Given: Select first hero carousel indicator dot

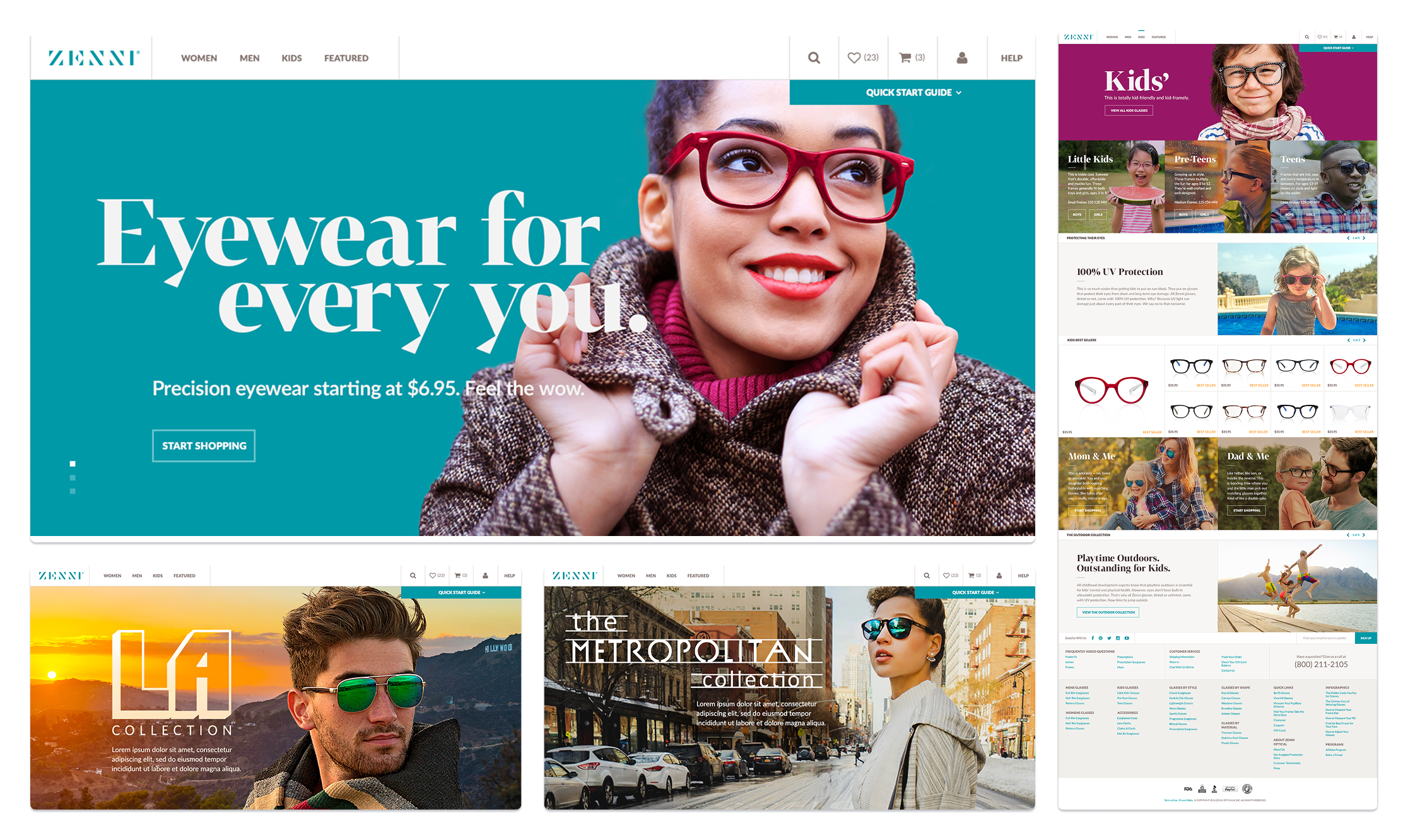Looking at the screenshot, I should [x=73, y=464].
